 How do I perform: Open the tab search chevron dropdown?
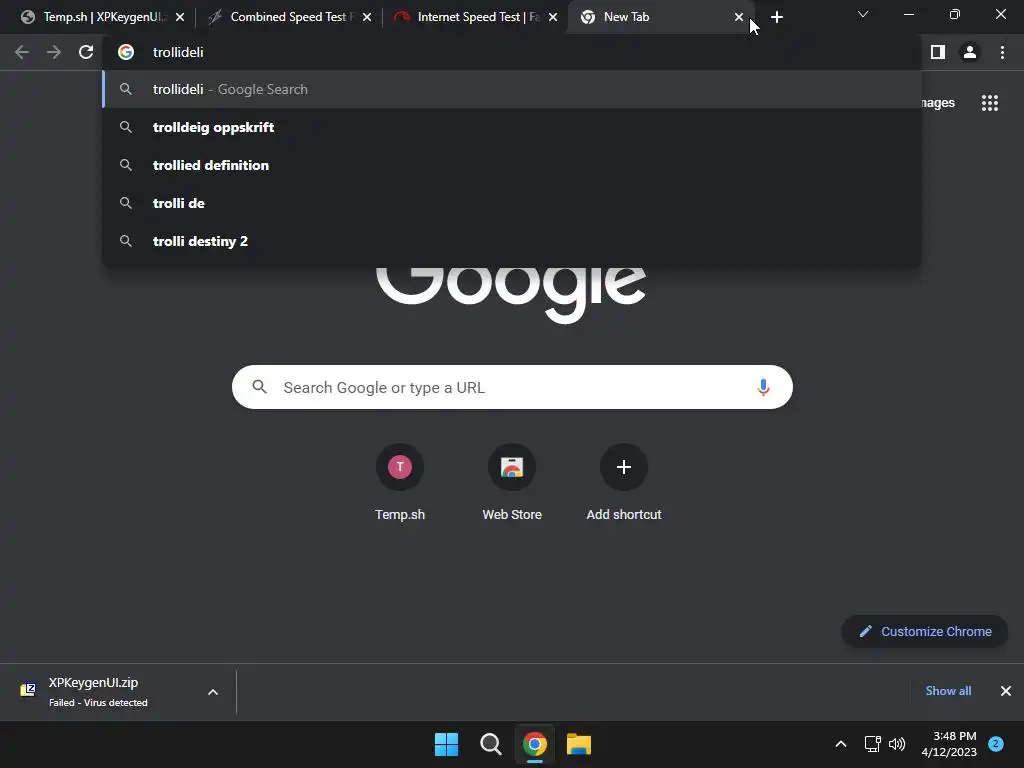point(863,14)
